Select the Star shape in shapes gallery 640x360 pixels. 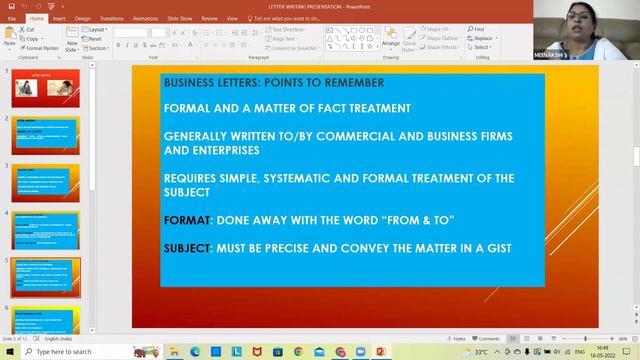pos(370,47)
